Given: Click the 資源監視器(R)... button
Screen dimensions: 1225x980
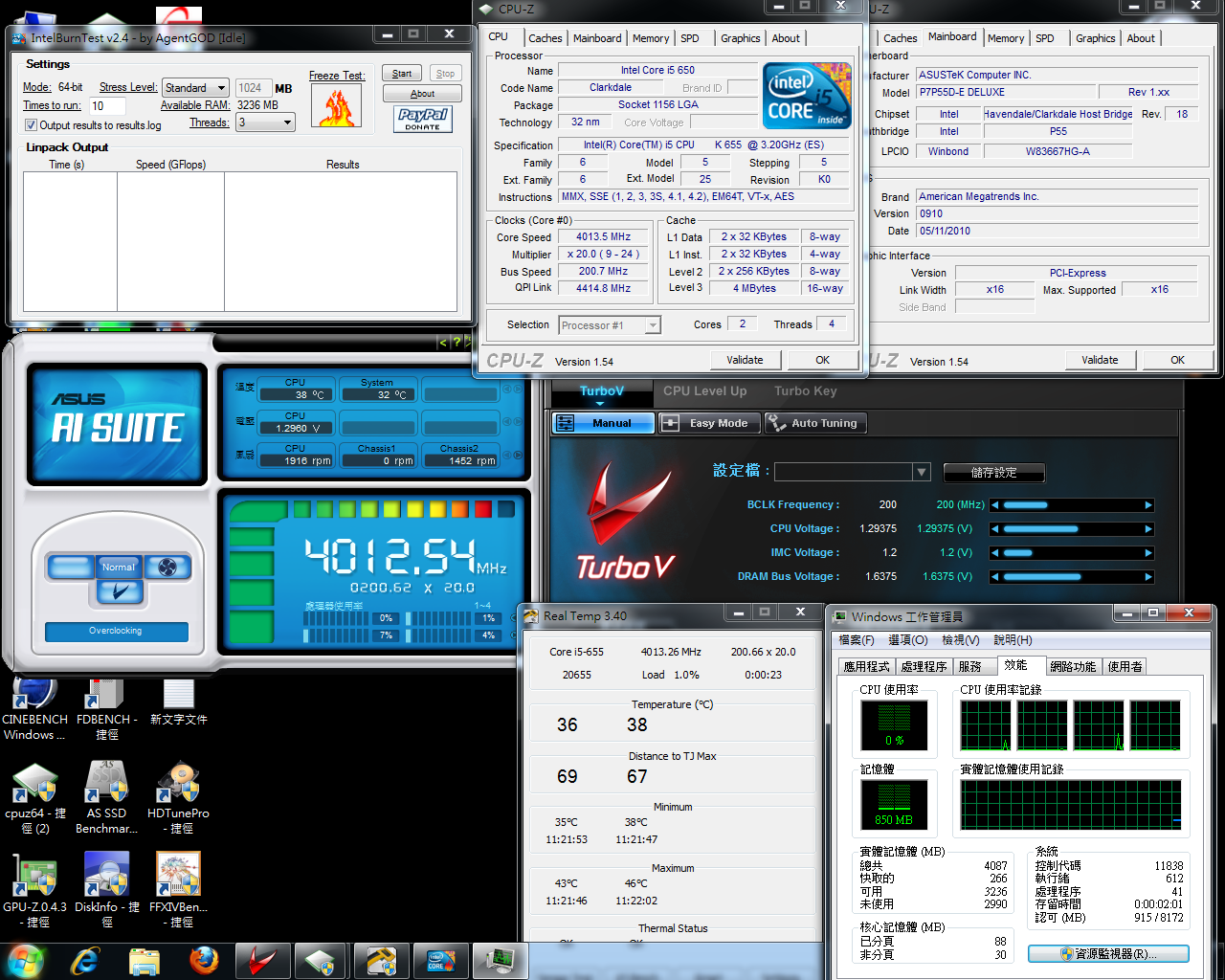Looking at the screenshot, I should [1108, 954].
